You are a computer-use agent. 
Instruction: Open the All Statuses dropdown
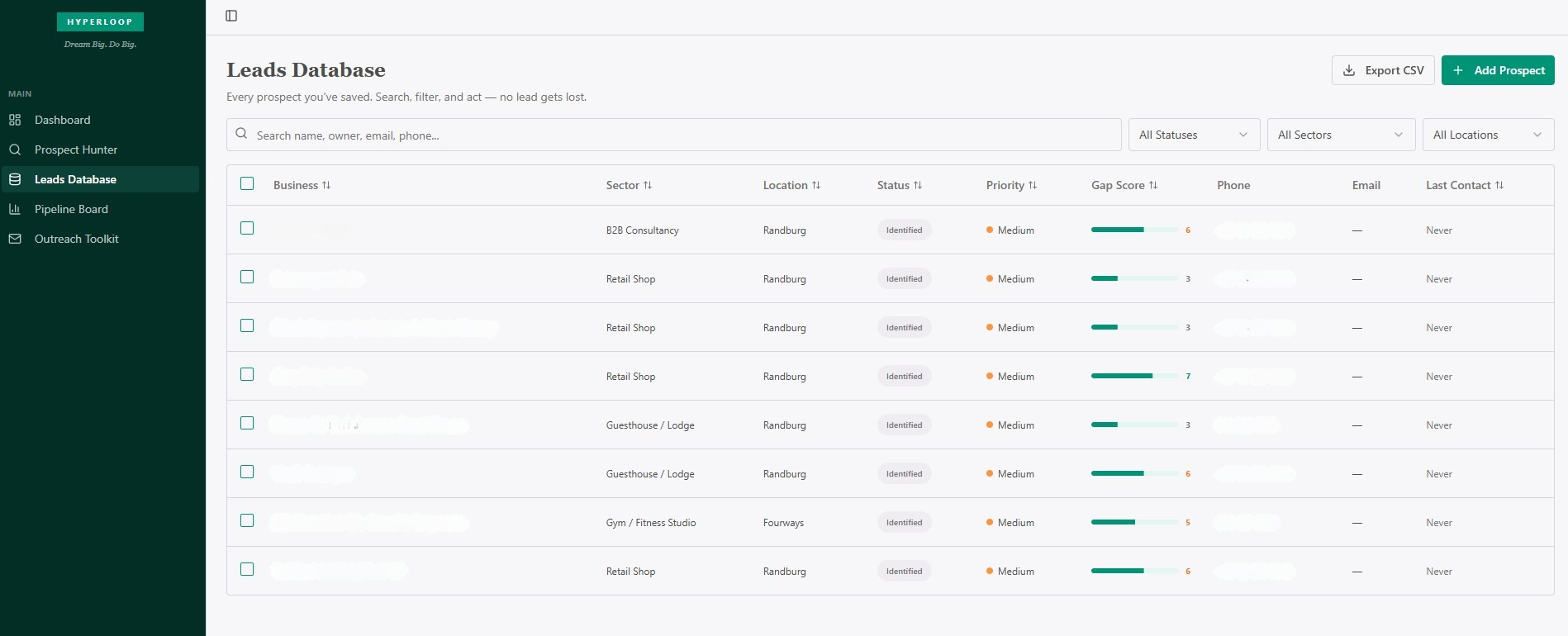coord(1193,135)
